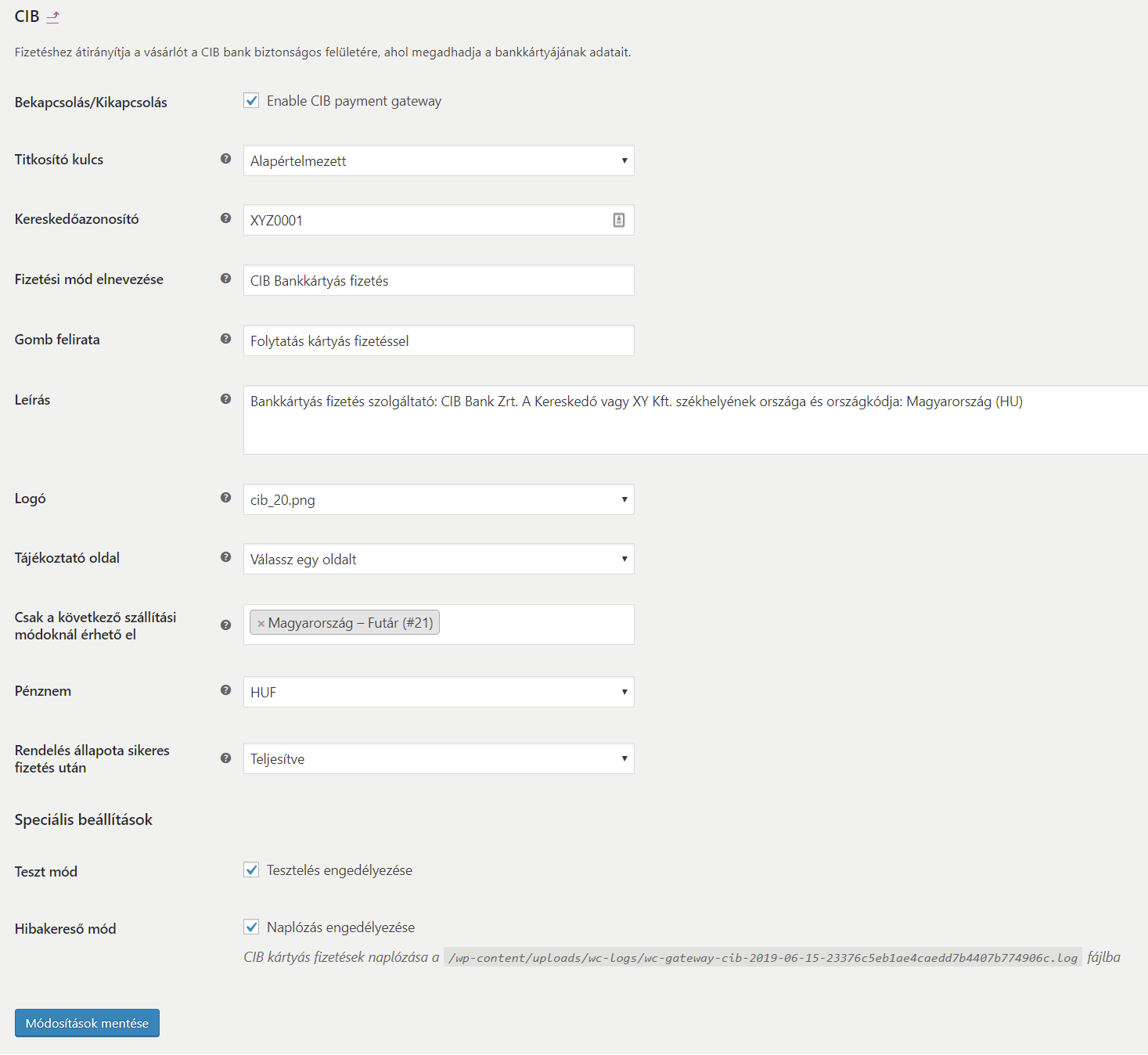Image resolution: width=1148 pixels, height=1055 pixels.
Task: Click help icon beside Leírás field
Action: pyautogui.click(x=225, y=399)
